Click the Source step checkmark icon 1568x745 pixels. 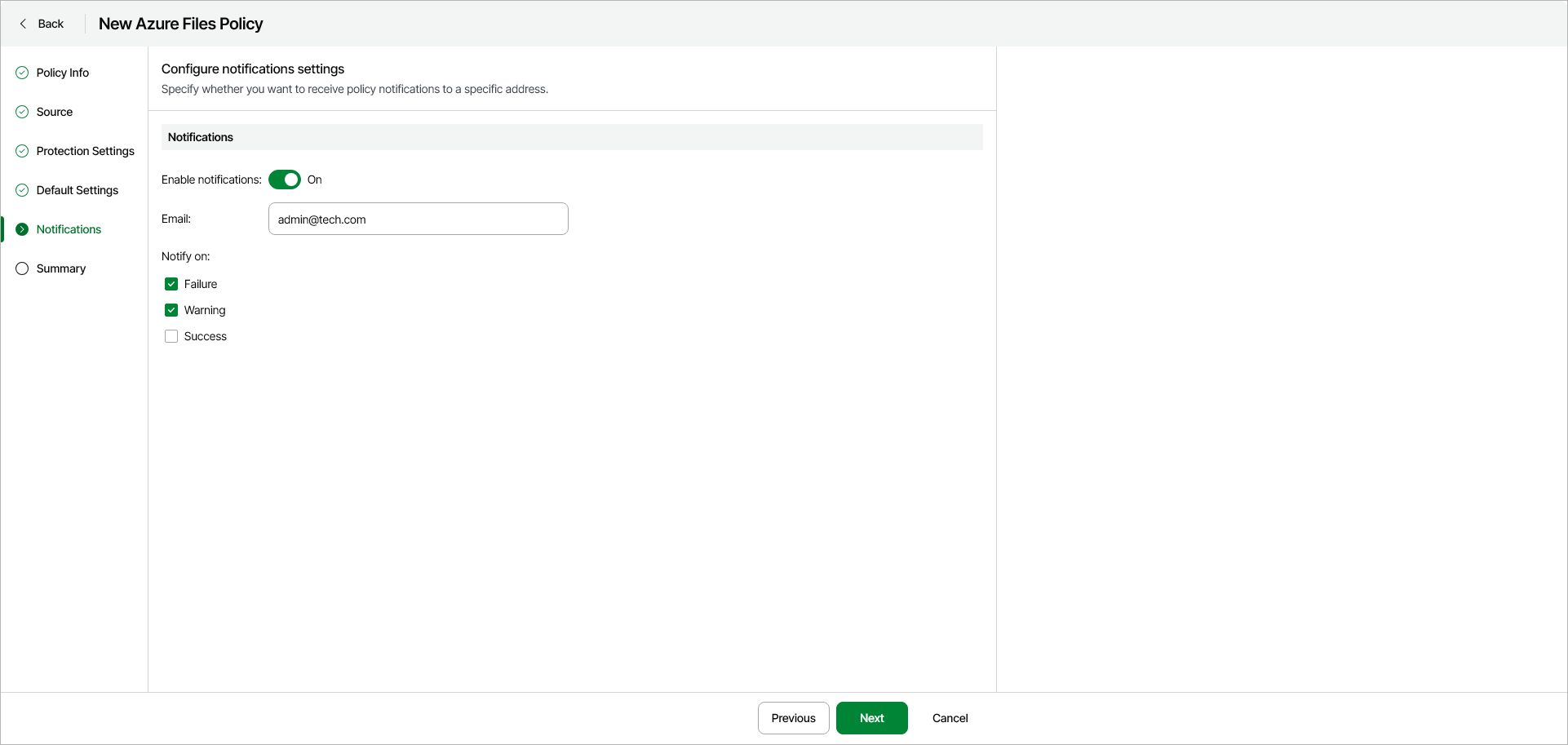(22, 112)
